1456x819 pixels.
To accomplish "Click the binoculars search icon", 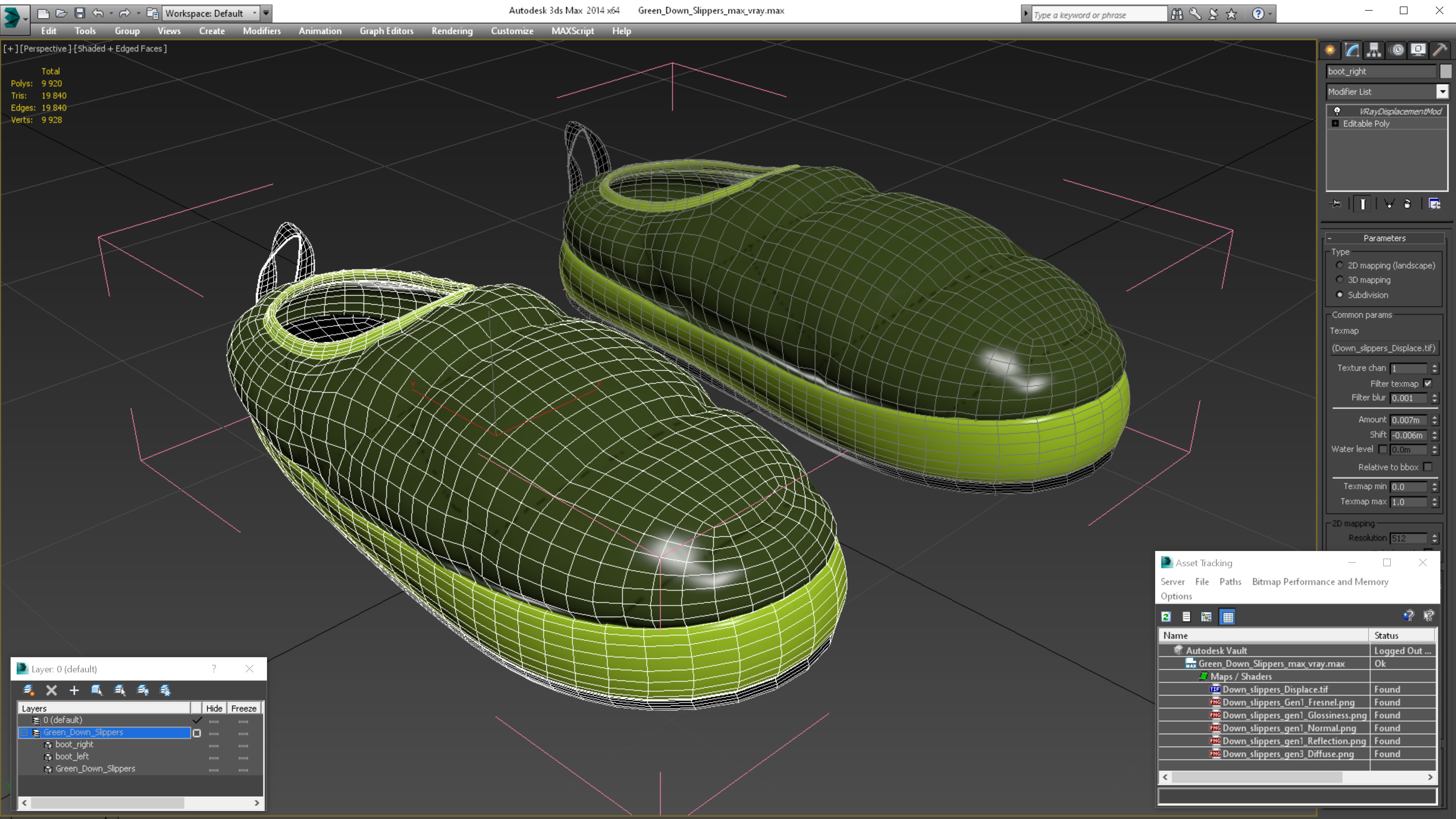I will (1177, 14).
